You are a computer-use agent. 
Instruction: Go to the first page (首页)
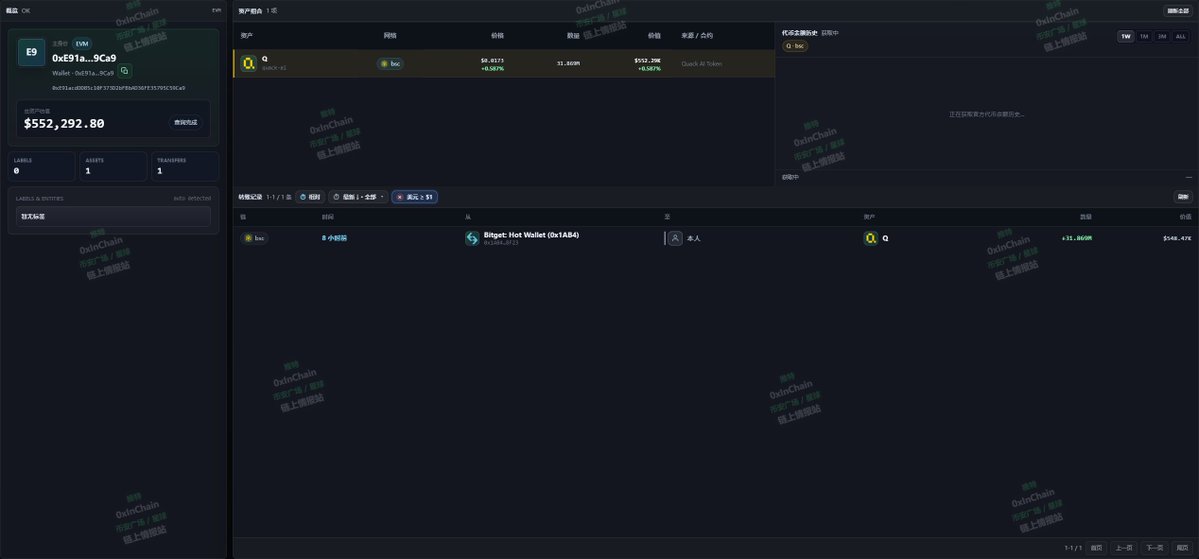(x=1097, y=548)
